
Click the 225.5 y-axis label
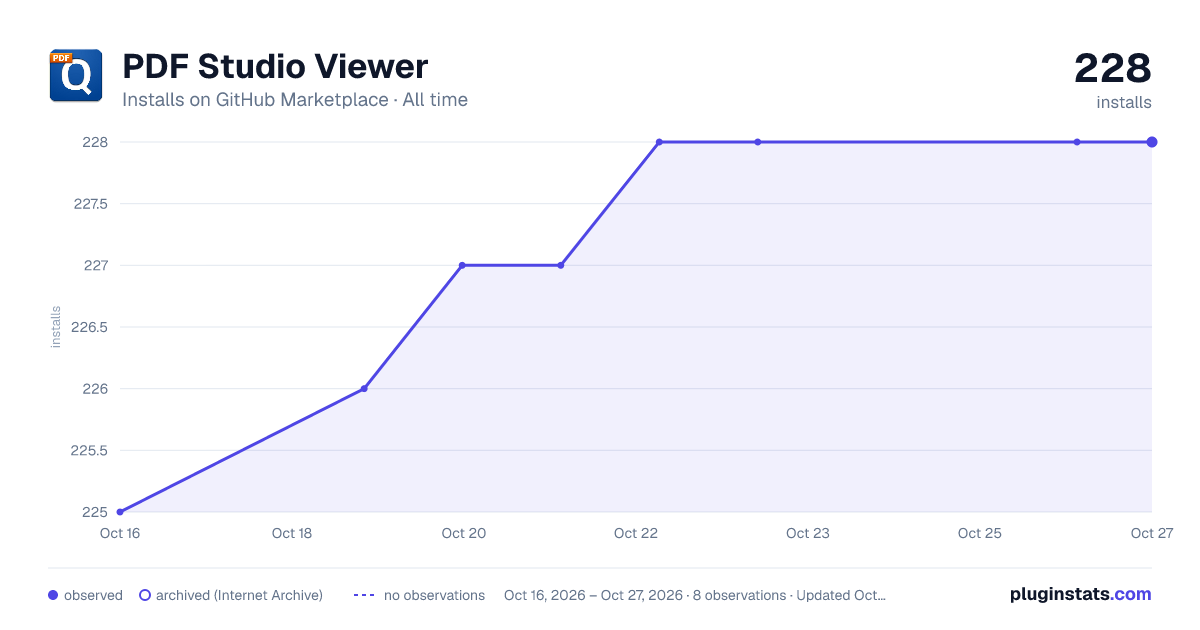(90, 450)
